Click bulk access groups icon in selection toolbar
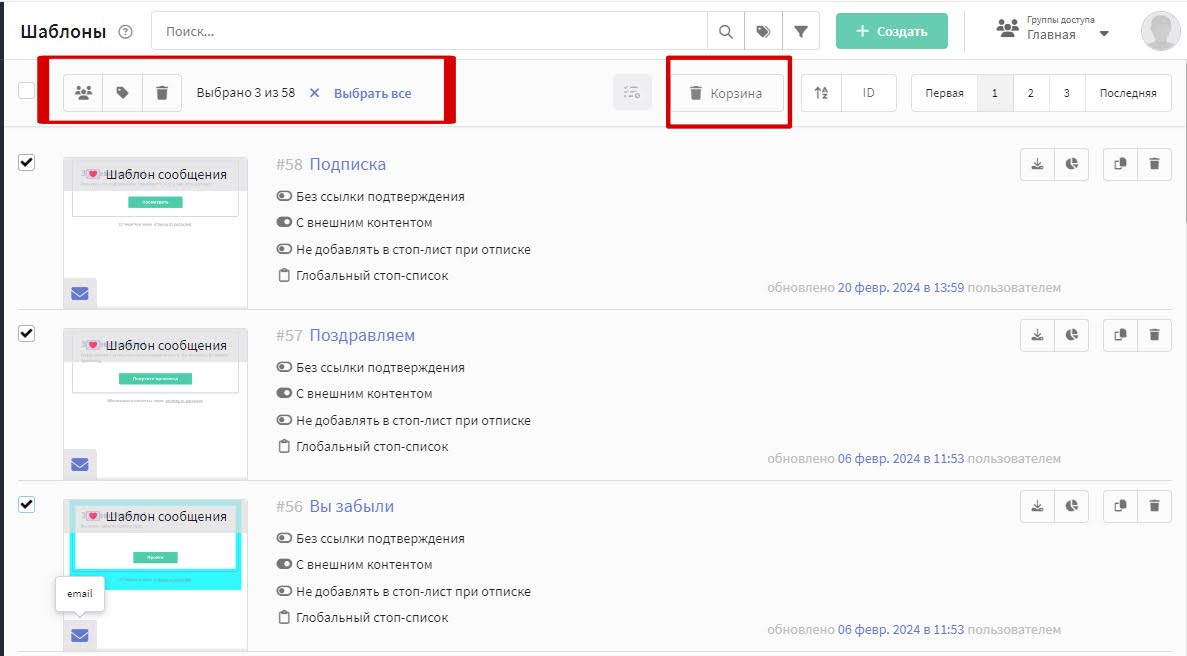The height and width of the screenshot is (656, 1187). (x=84, y=93)
